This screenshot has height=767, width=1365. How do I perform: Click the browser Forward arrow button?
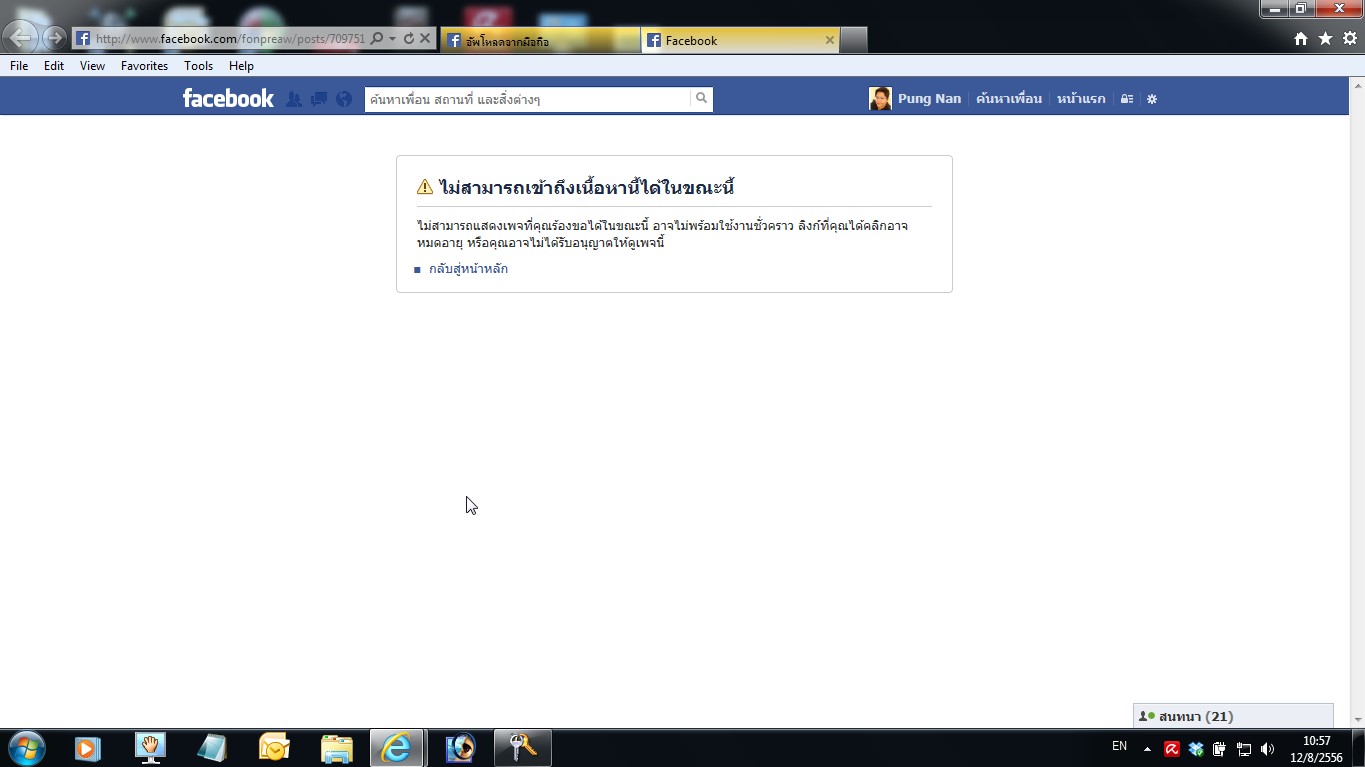(x=54, y=39)
